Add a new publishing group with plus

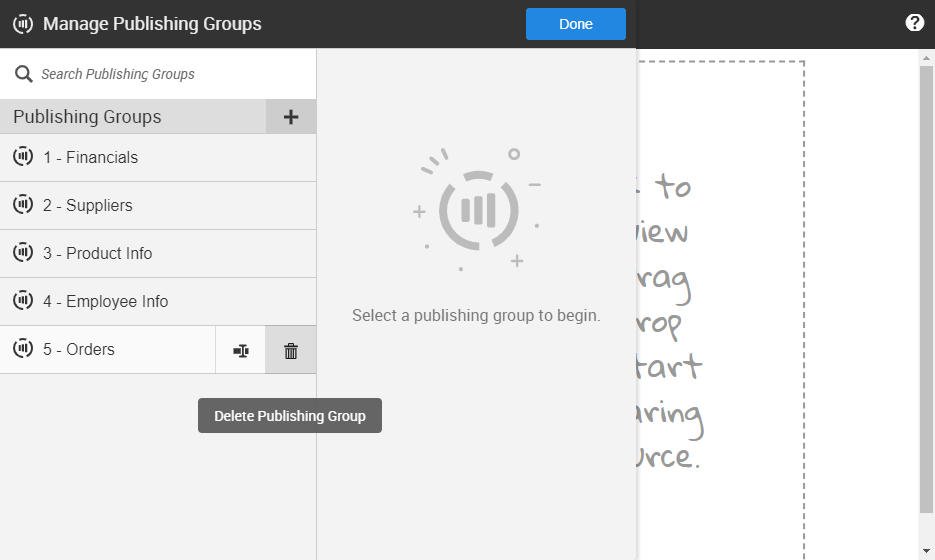291,117
